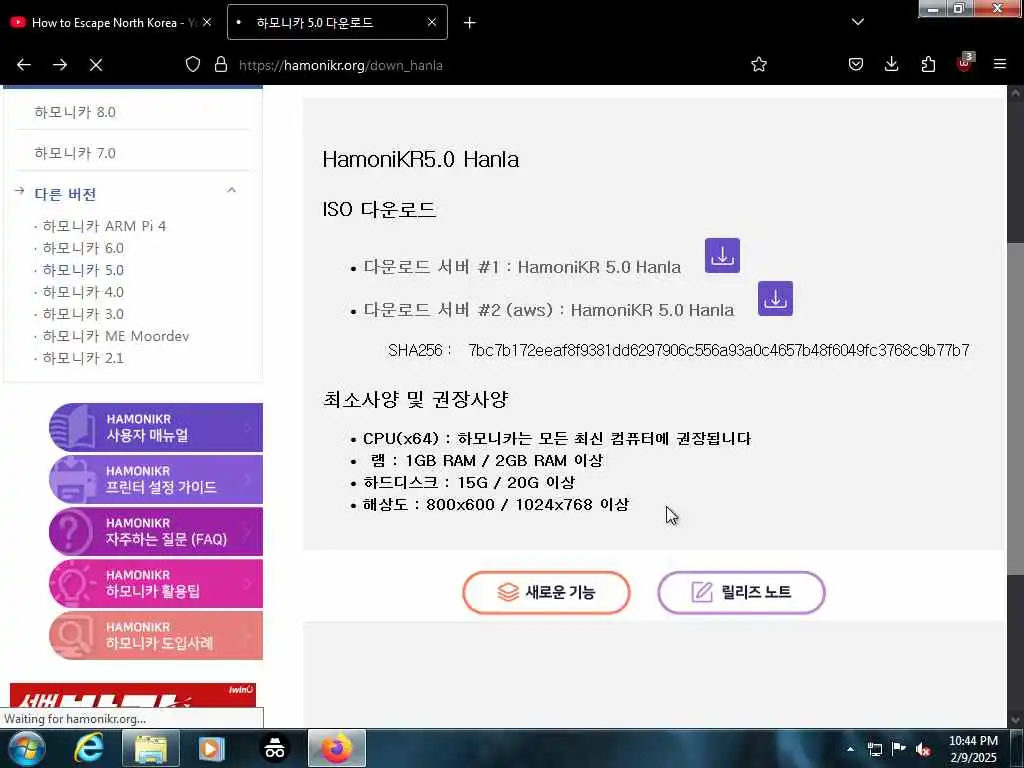1024x768 pixels.
Task: Click the page vertical scrollbar thumb
Action: (1015, 408)
